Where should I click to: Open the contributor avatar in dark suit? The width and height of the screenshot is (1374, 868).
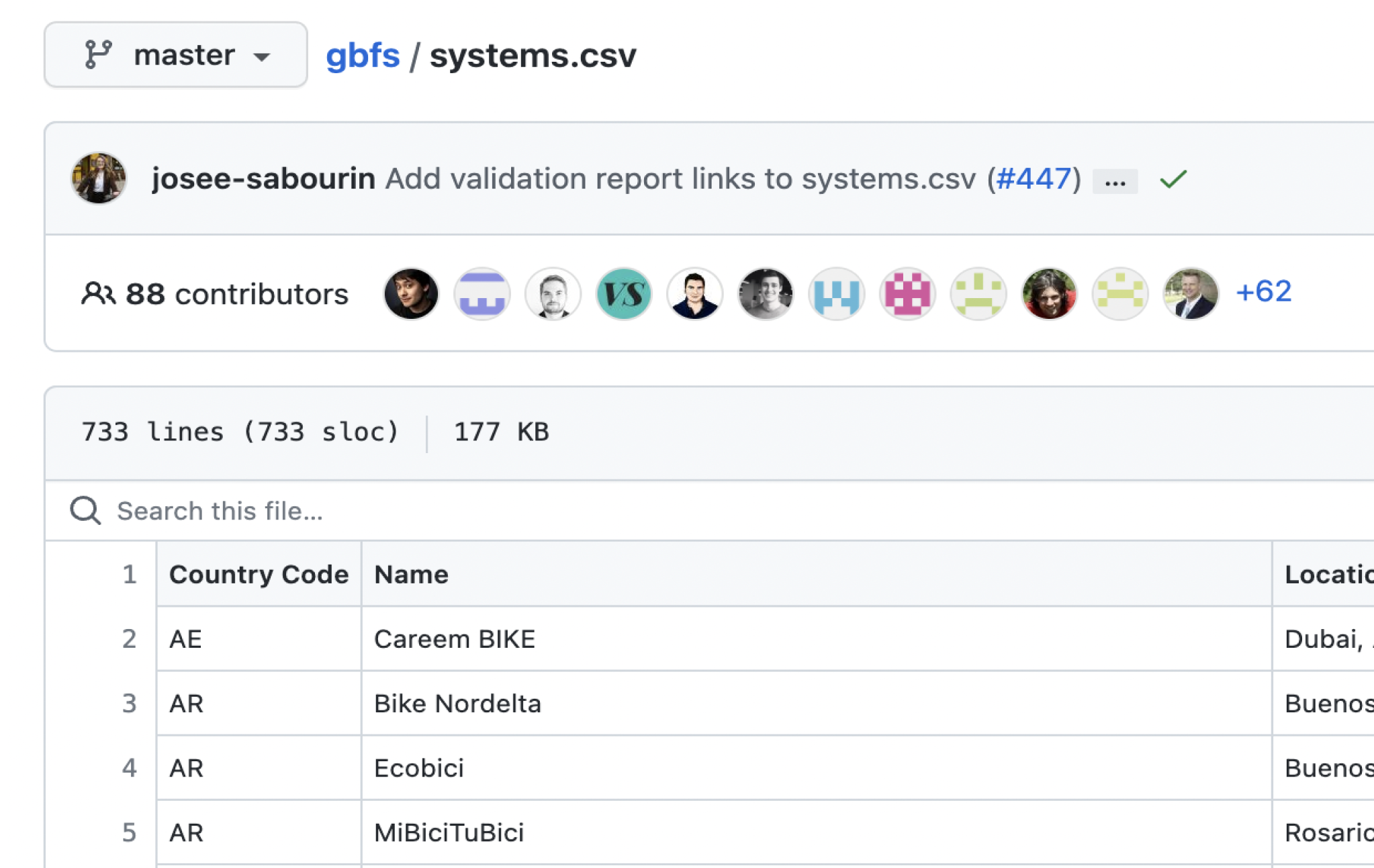(694, 293)
